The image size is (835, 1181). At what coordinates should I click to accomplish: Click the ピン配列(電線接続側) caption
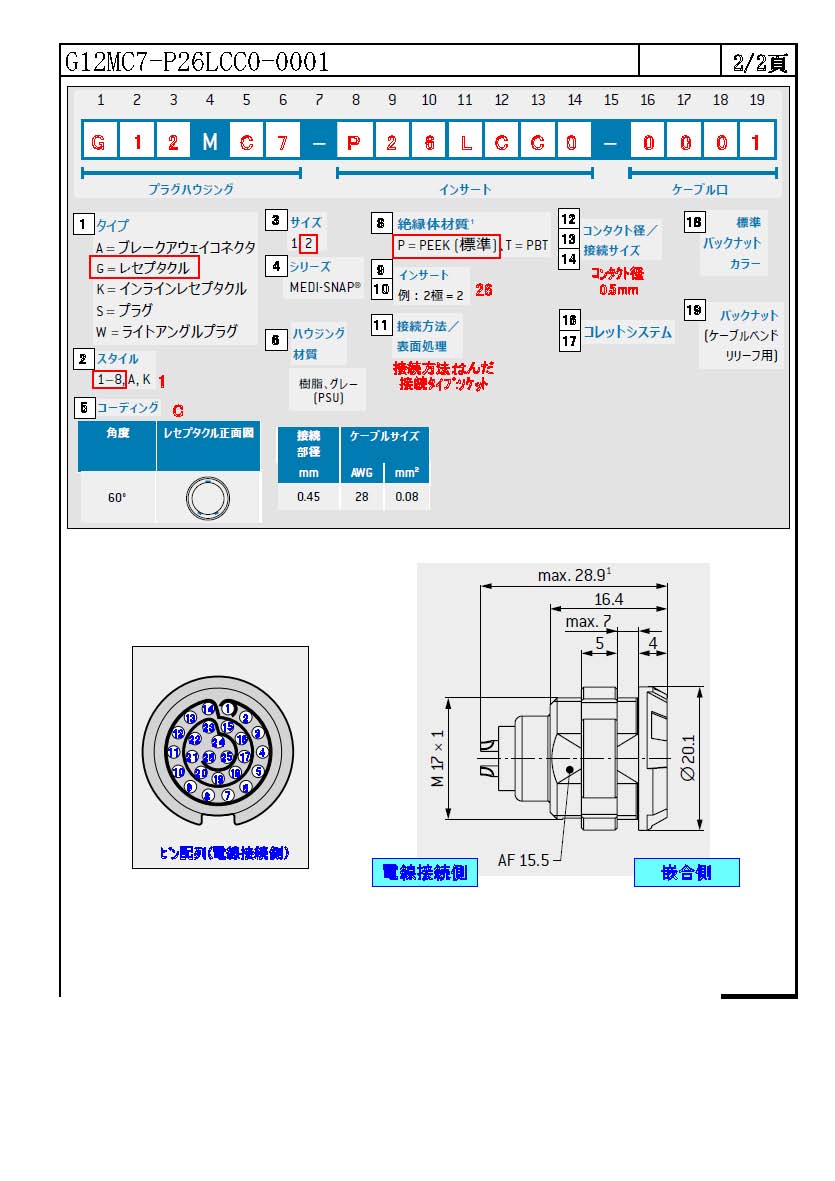(x=224, y=853)
